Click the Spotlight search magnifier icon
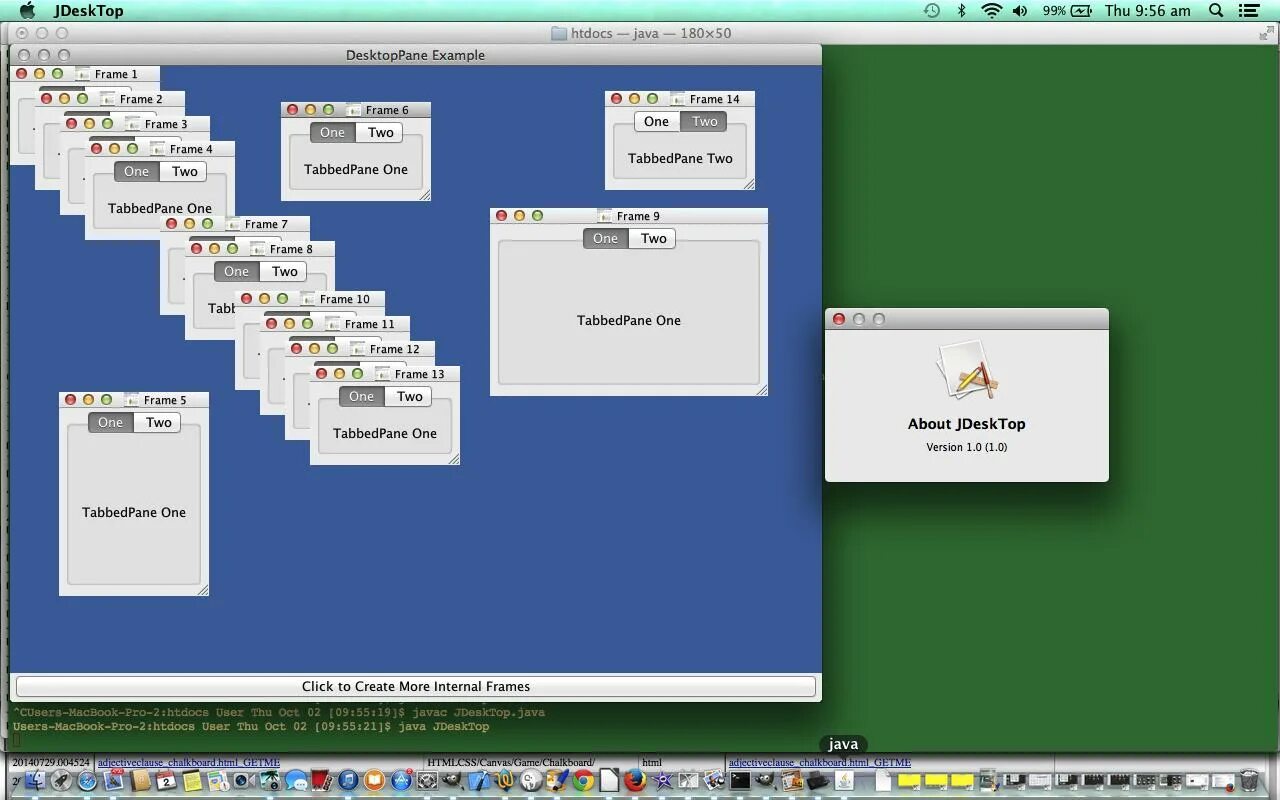This screenshot has height=800, width=1280. [1216, 11]
